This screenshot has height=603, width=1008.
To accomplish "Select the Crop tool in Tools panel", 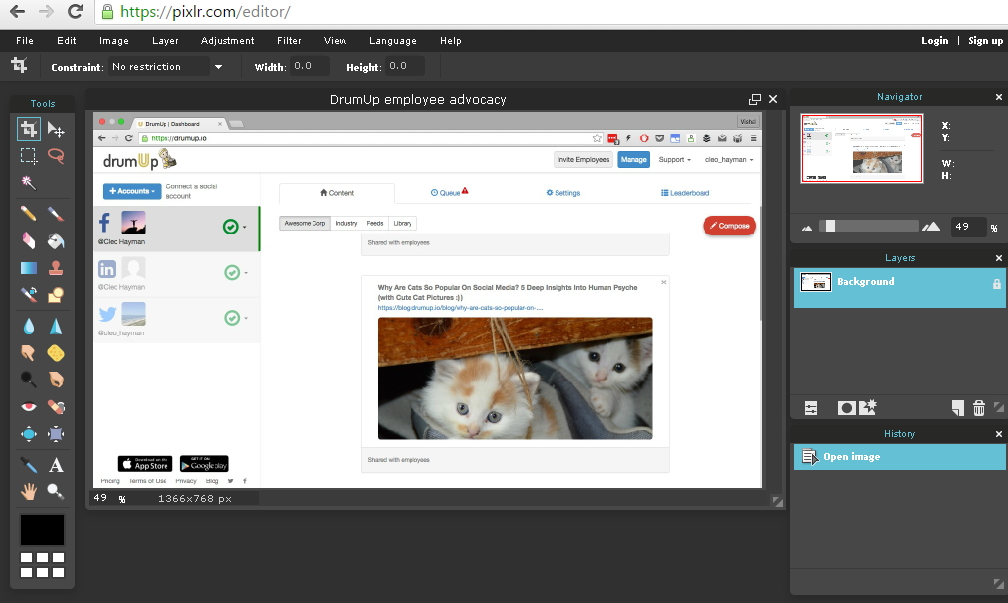I will click(x=28, y=129).
